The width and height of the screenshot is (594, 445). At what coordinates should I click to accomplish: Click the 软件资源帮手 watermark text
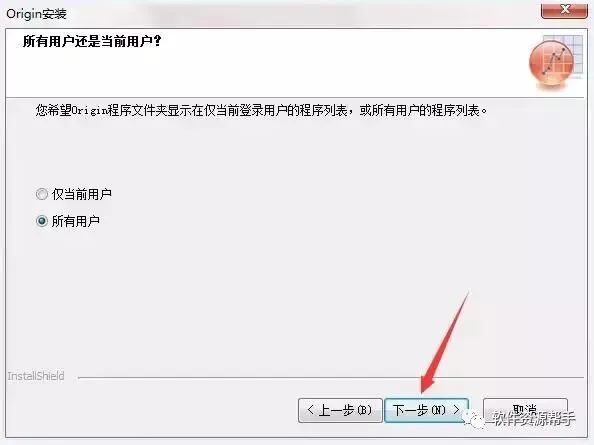tap(535, 419)
